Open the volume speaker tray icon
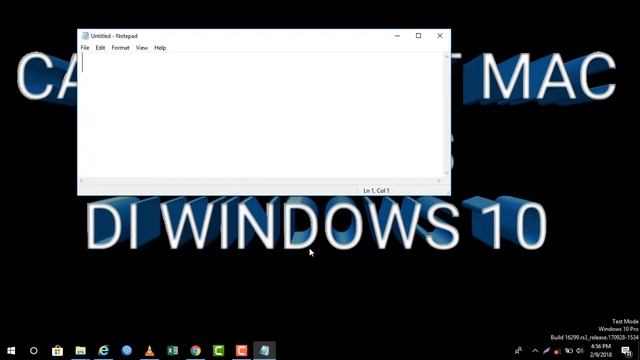 (x=580, y=351)
